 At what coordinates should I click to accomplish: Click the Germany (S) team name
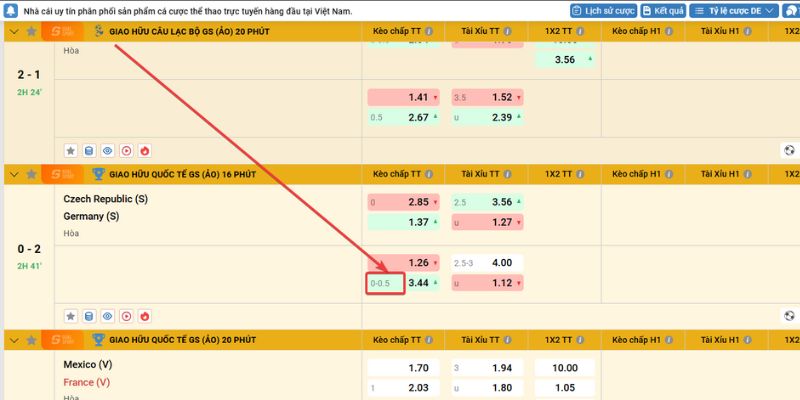click(x=91, y=216)
